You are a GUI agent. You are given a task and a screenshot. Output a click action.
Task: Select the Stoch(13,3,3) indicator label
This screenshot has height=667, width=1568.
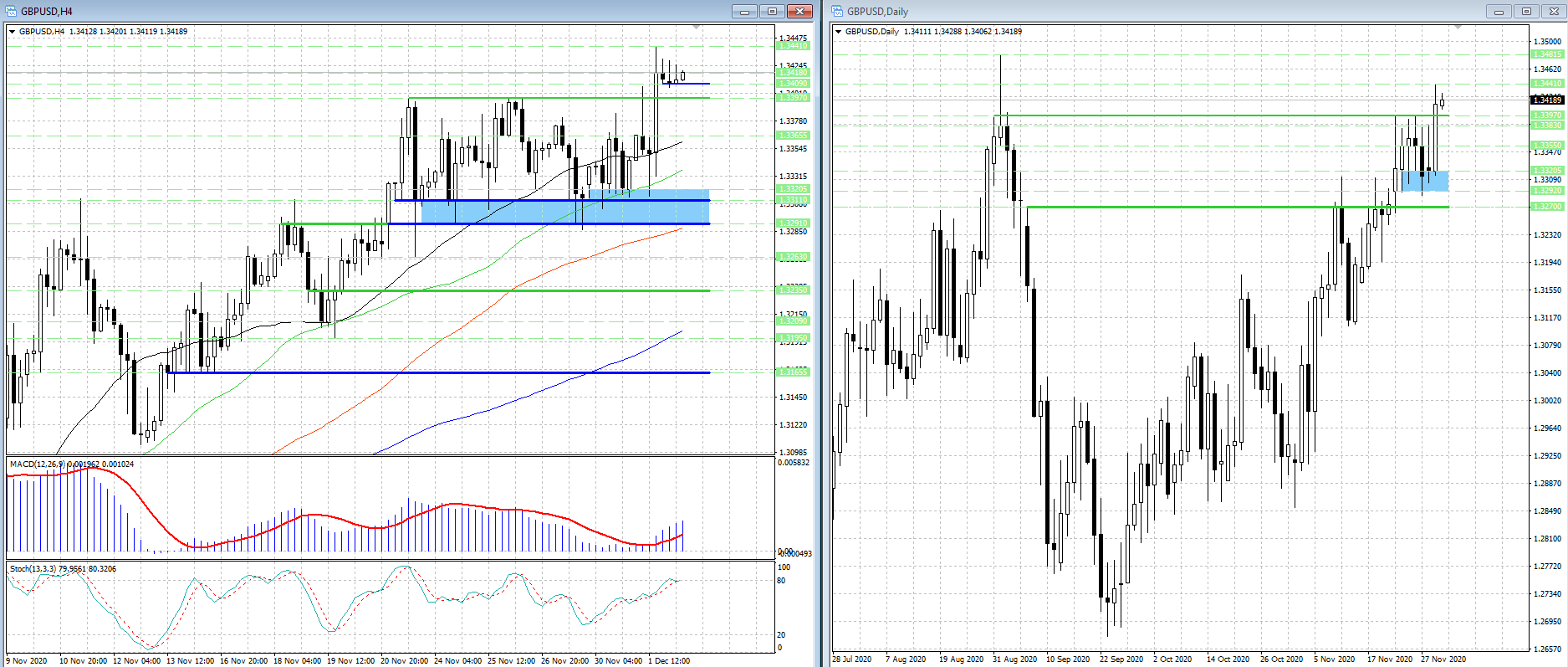coord(33,568)
